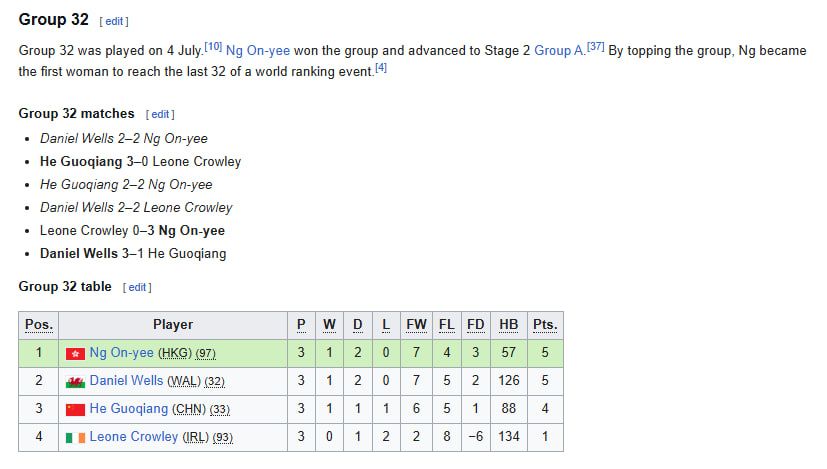Click the Ireland flag icon

point(75,437)
